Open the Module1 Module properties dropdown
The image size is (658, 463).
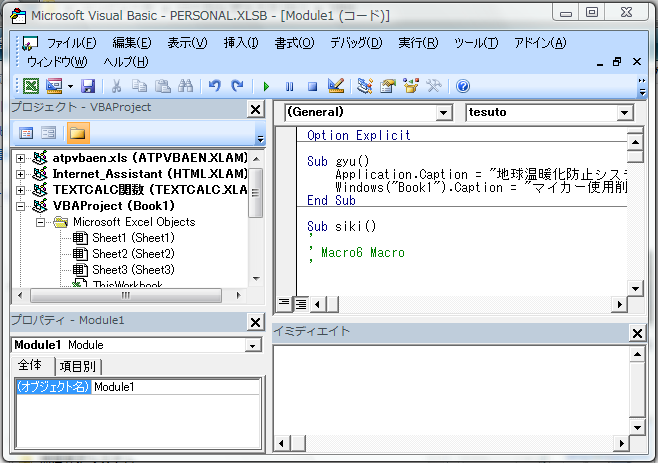point(253,345)
